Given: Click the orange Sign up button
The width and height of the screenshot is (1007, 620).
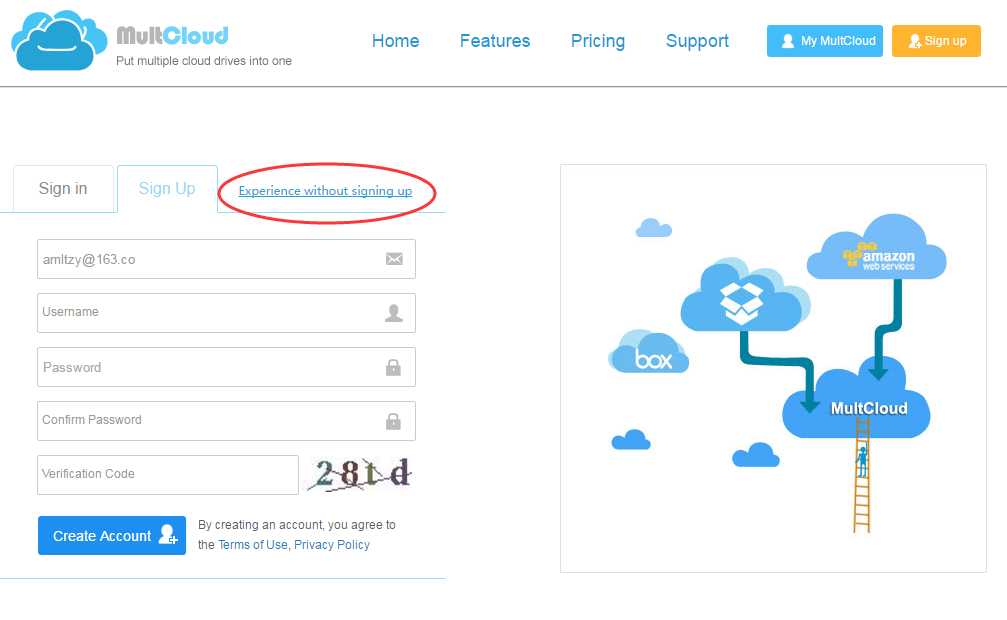Looking at the screenshot, I should tap(936, 41).
